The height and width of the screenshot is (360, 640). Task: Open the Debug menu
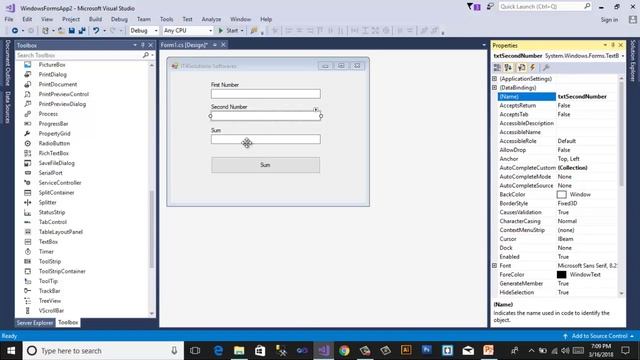119,19
